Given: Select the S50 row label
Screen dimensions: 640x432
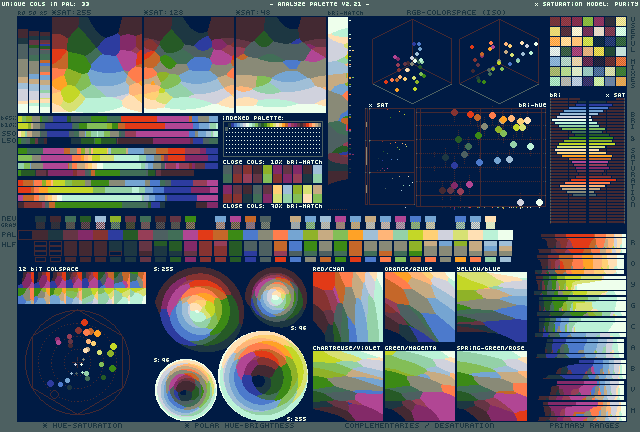Looking at the screenshot, I should pyautogui.click(x=9, y=134).
